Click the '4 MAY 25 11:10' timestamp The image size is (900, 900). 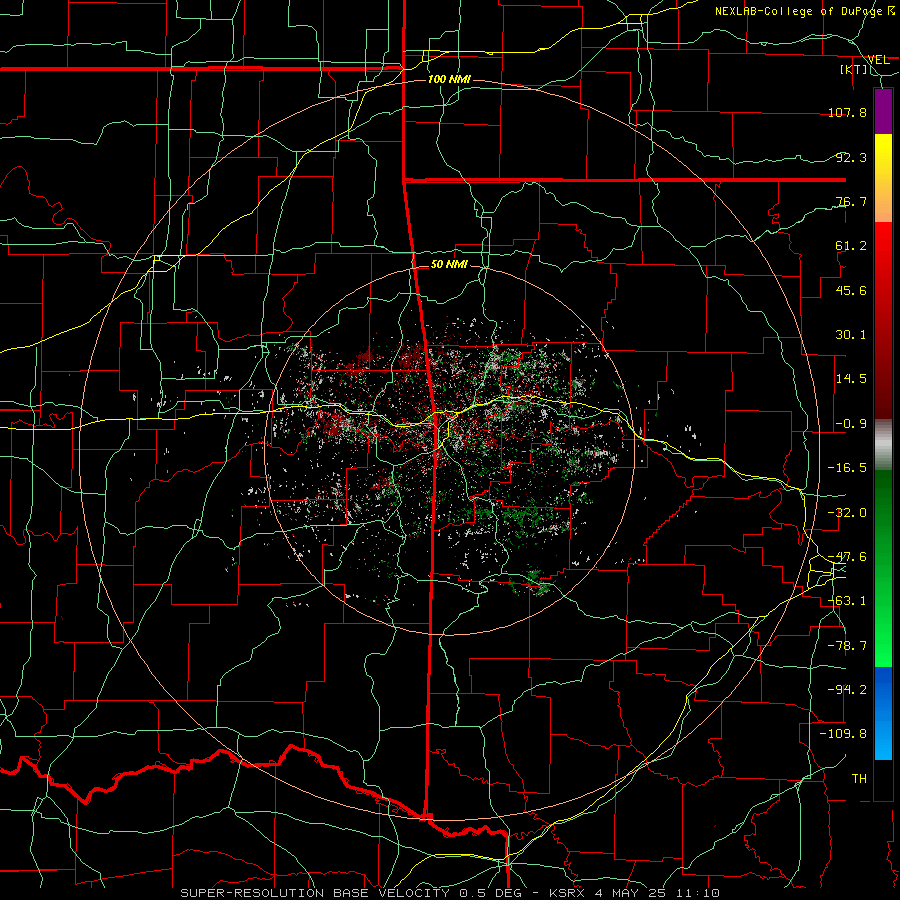click(x=657, y=893)
